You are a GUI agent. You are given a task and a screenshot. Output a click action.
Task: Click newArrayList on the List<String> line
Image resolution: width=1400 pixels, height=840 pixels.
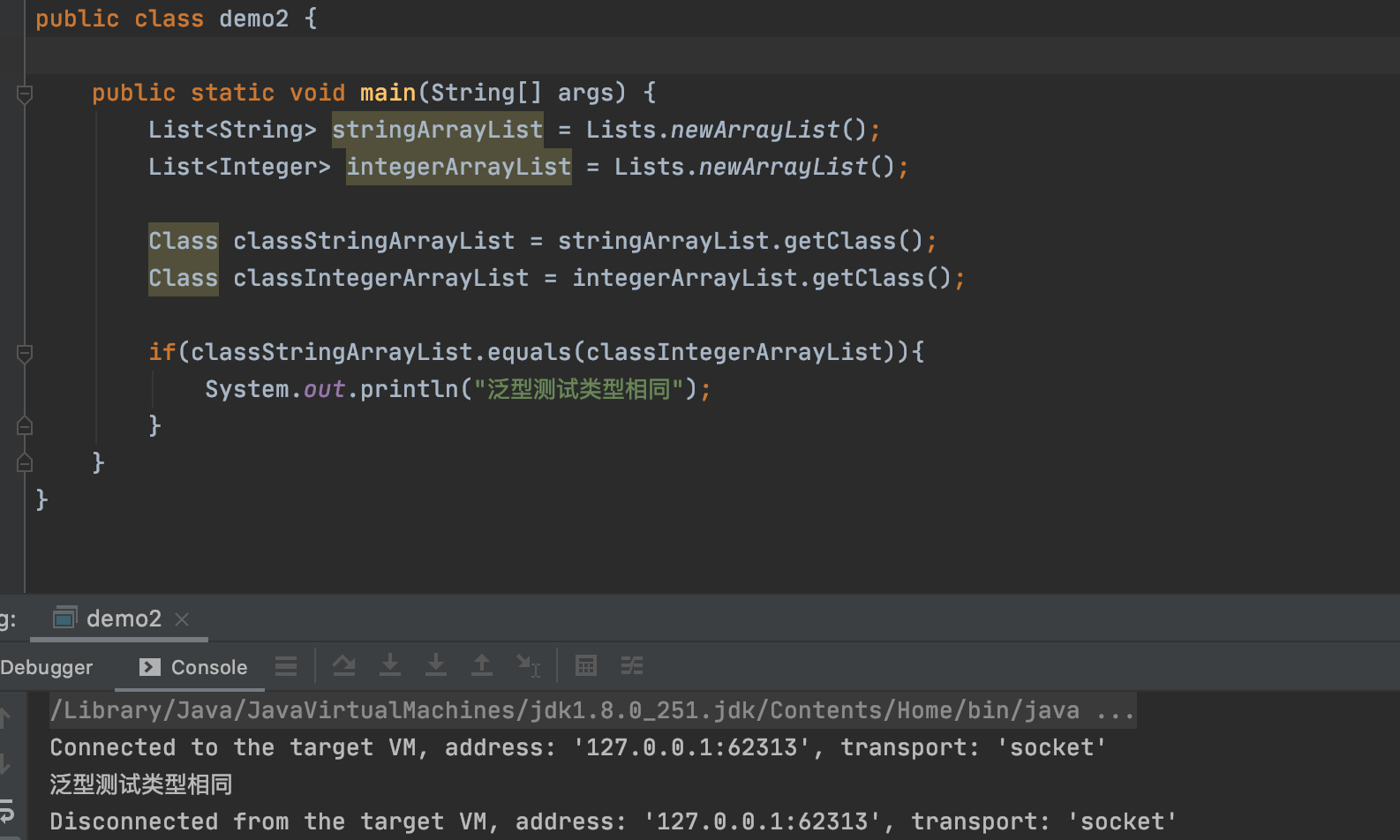755,130
